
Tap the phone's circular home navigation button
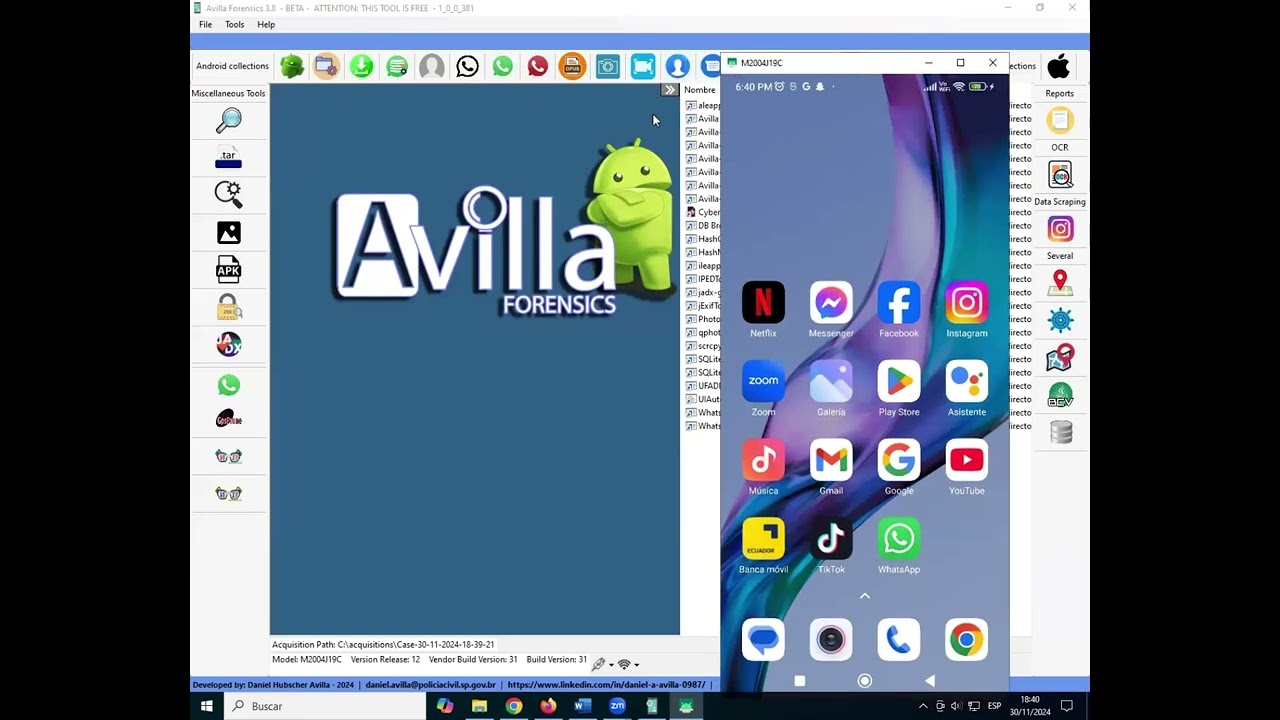click(x=865, y=681)
